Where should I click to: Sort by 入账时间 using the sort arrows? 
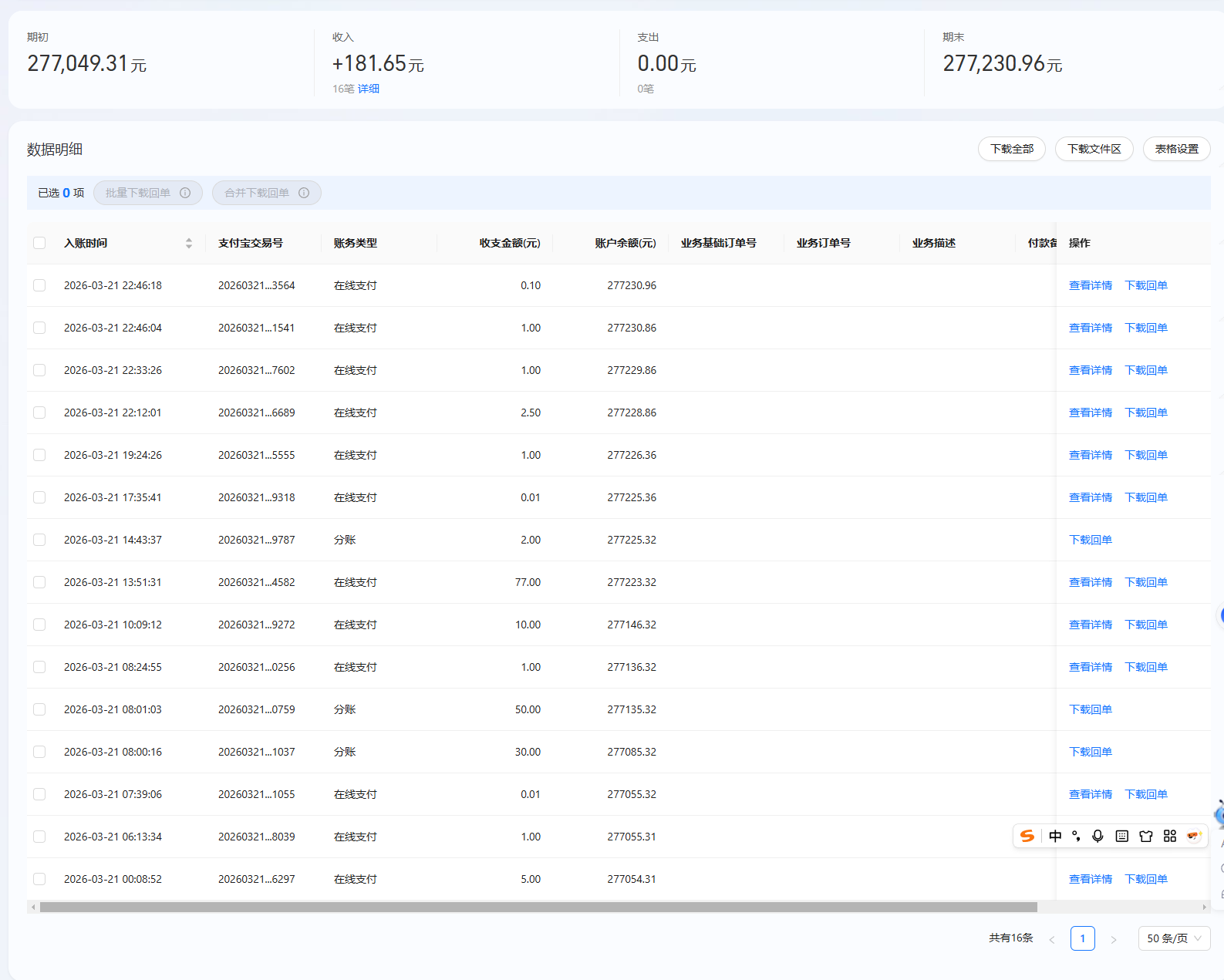click(189, 243)
